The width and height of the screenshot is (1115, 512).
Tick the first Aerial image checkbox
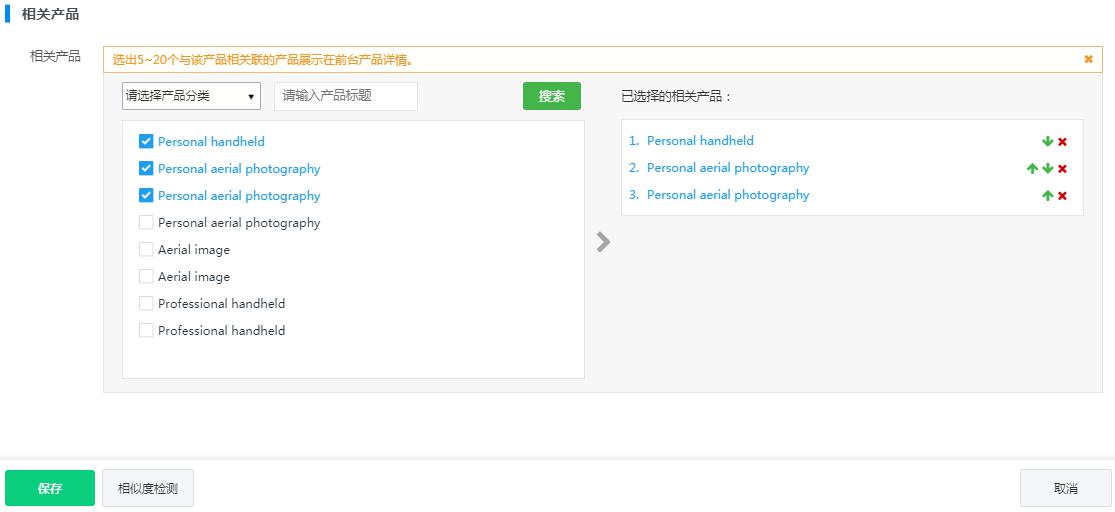tap(146, 250)
